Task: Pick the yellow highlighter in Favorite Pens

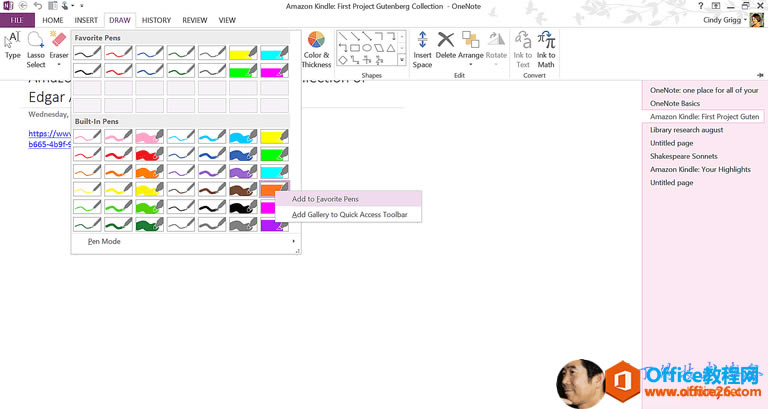Action: pyautogui.click(x=243, y=53)
